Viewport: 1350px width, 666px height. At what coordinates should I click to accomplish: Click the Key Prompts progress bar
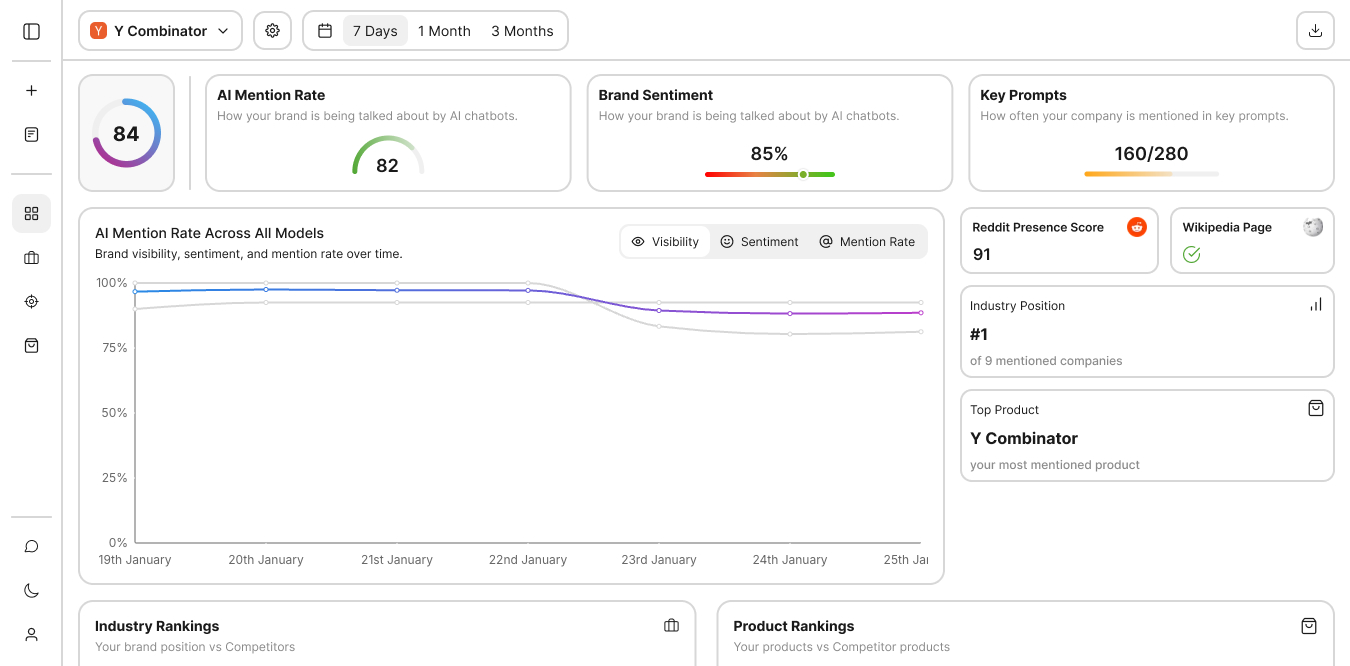[x=1151, y=174]
